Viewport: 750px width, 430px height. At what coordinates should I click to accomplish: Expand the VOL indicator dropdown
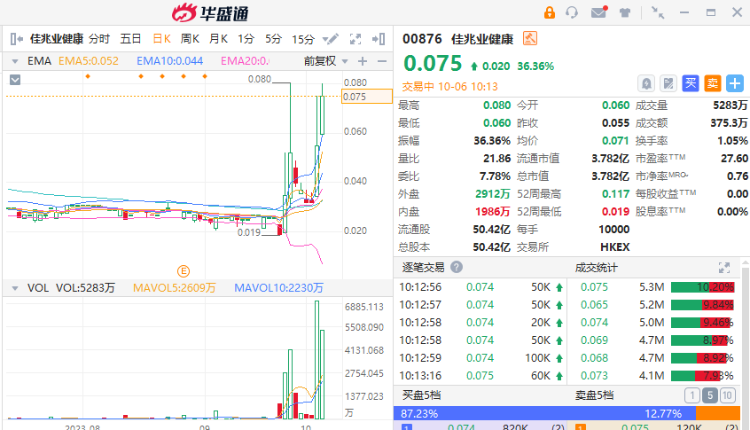pos(15,288)
